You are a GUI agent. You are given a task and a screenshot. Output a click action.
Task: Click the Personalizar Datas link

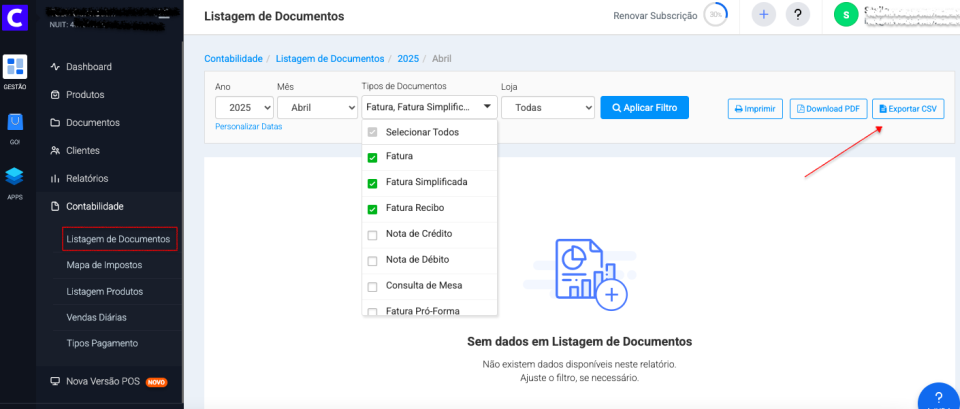(249, 127)
